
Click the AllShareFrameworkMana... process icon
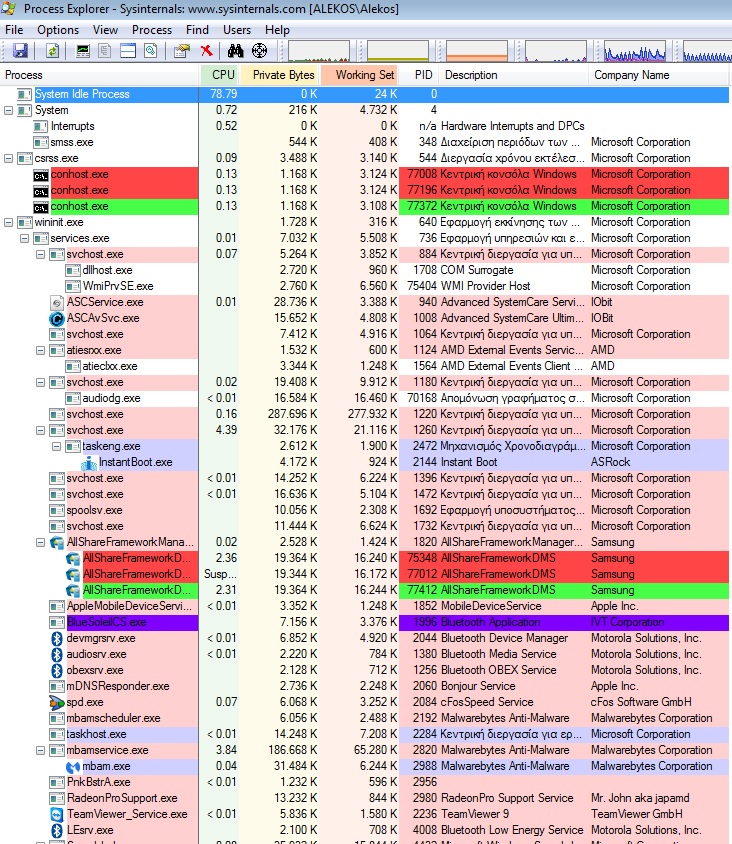pos(57,543)
